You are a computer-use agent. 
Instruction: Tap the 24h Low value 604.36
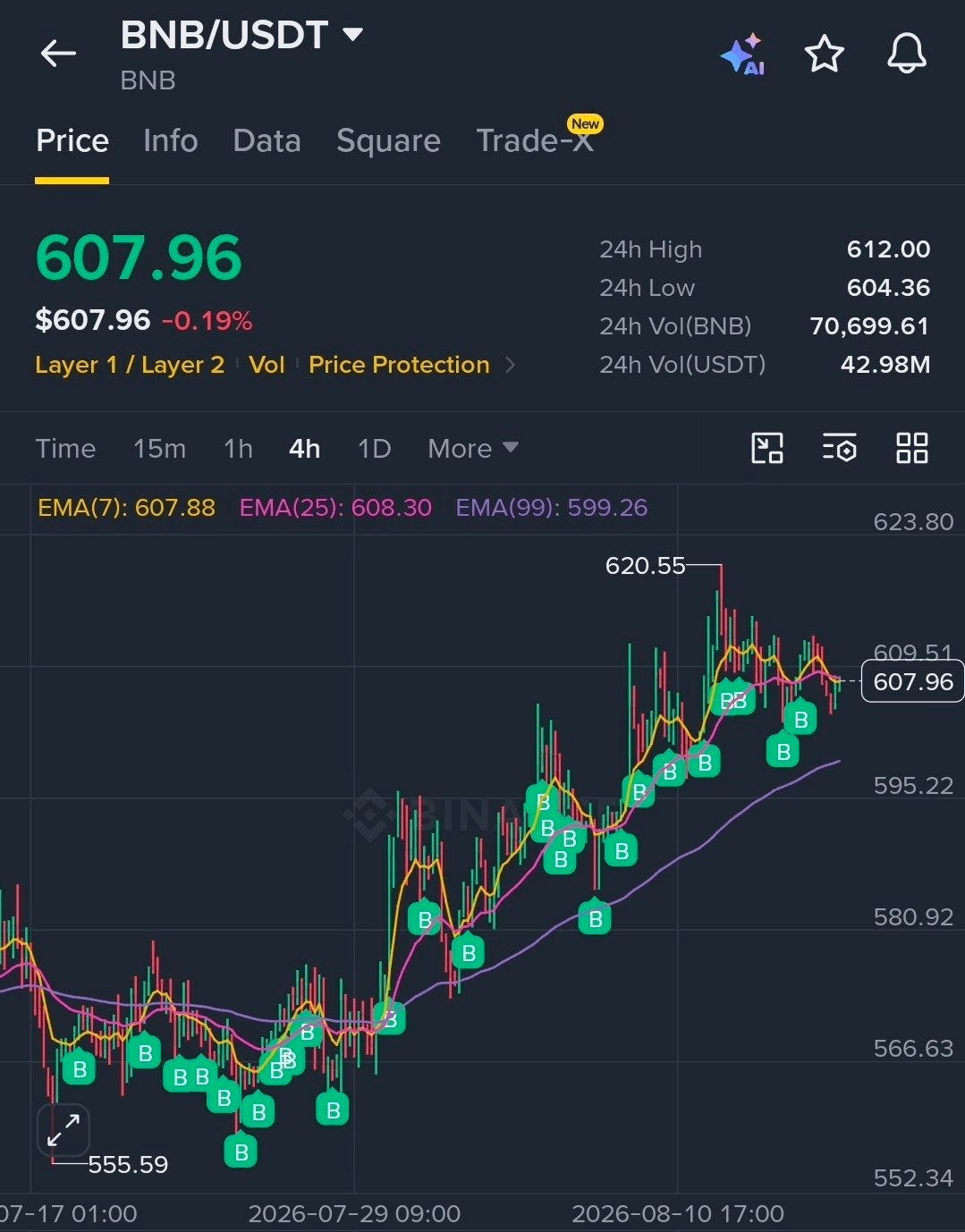888,288
